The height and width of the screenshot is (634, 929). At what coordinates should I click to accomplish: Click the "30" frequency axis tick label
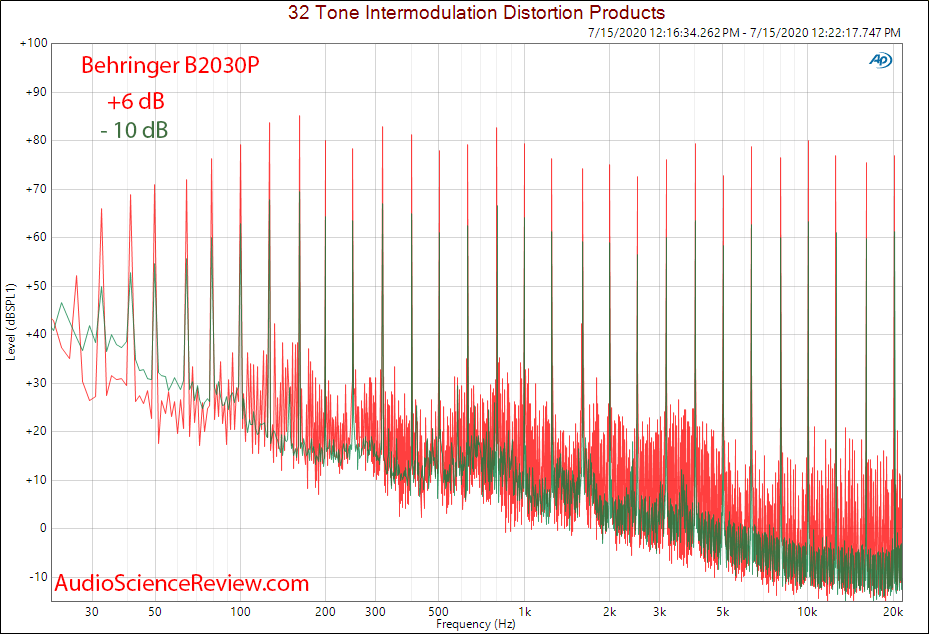tap(92, 612)
